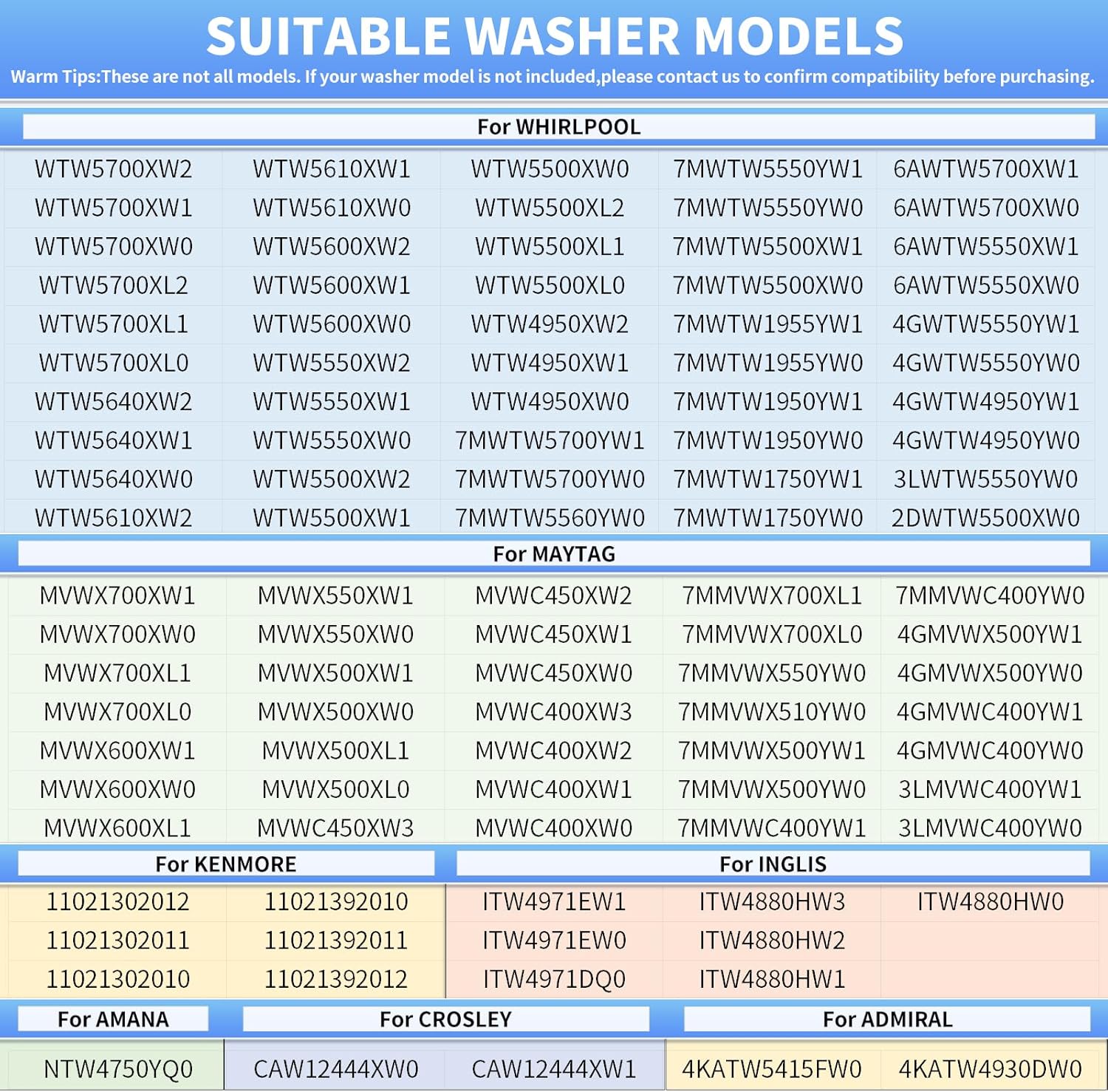This screenshot has height=1092, width=1108.
Task: Select model WTW5610XW1
Action: coord(332,169)
